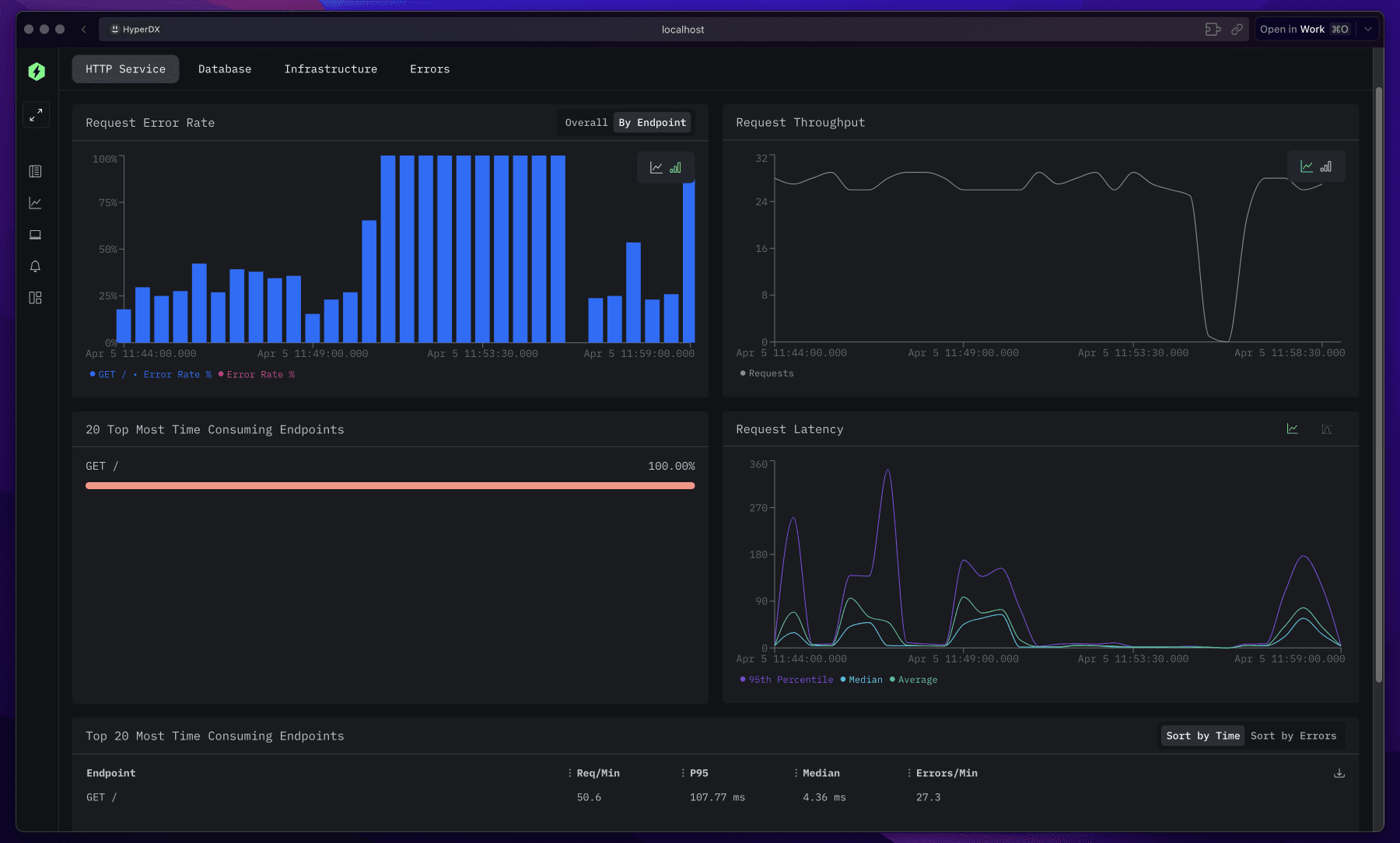The image size is (1400, 843).
Task: Open the Dashboards grid sidebar icon
Action: [x=35, y=298]
